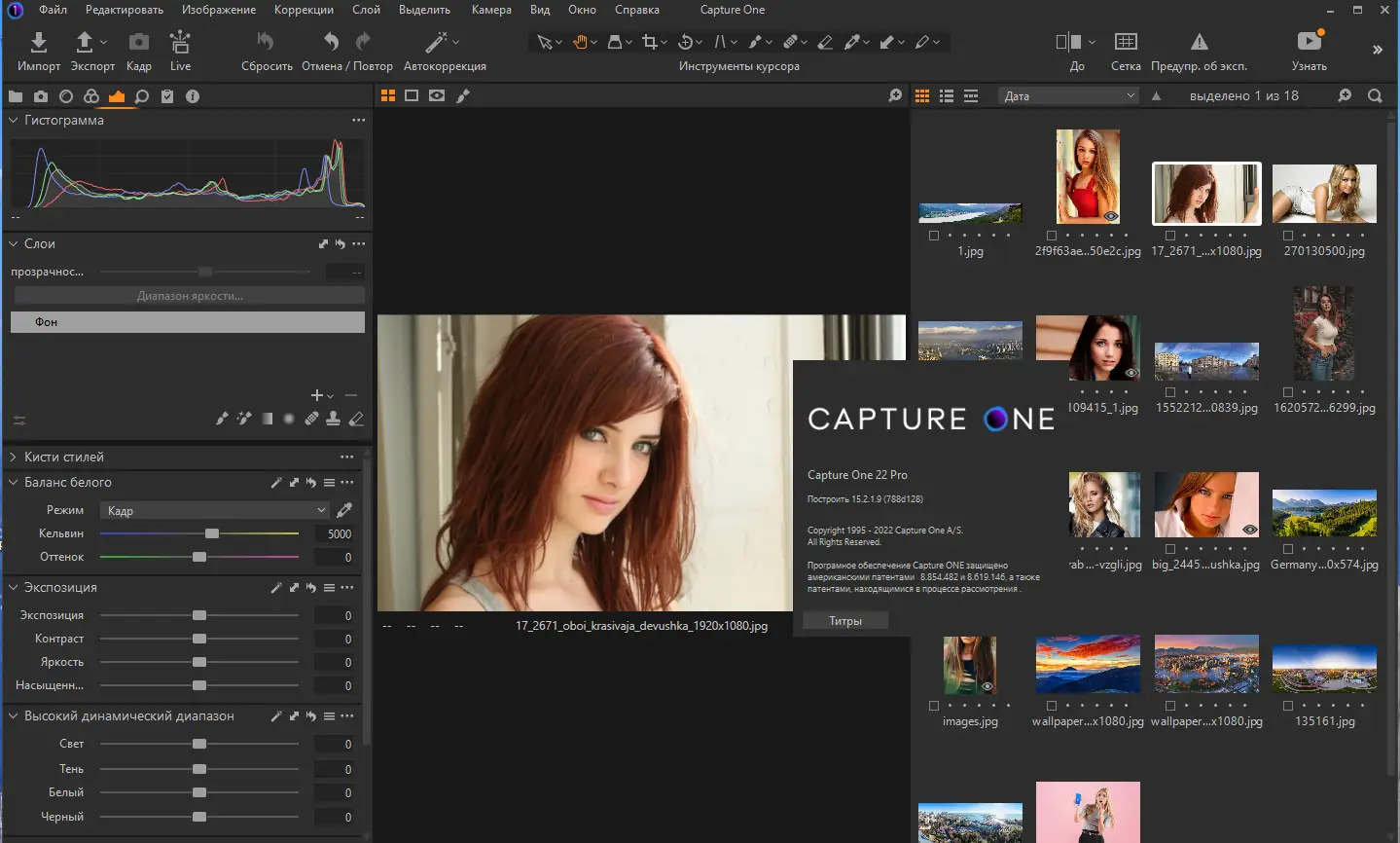1400x843 pixels.
Task: Open Live view with the Live icon
Action: click(x=180, y=43)
